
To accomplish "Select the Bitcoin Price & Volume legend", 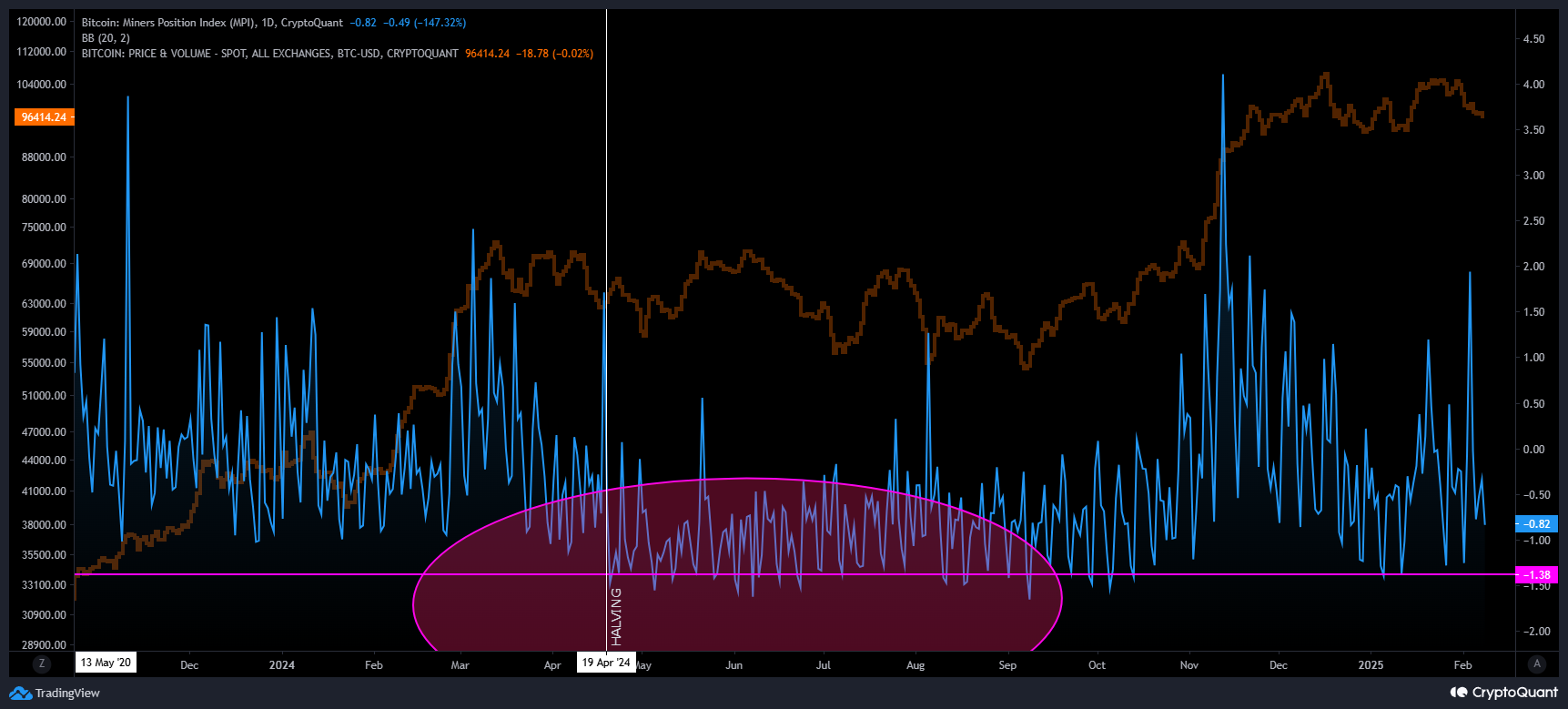I will 270,54.
